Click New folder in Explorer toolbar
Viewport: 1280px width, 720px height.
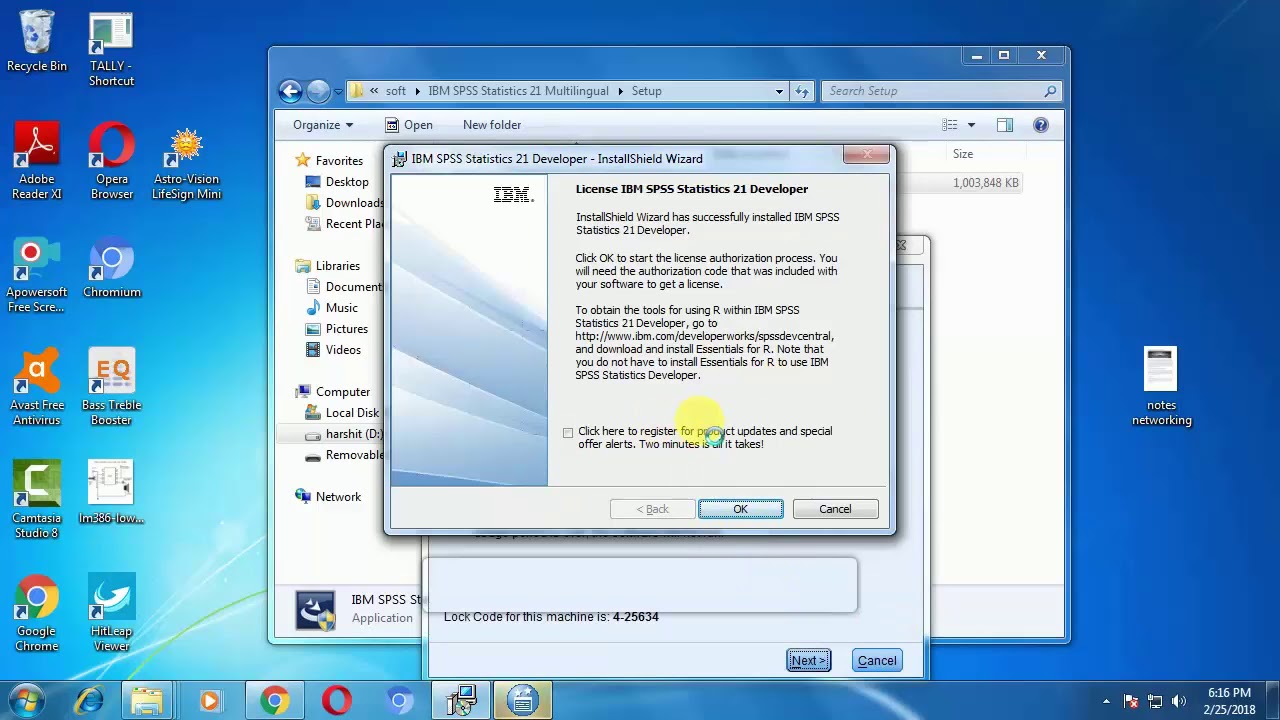click(492, 125)
